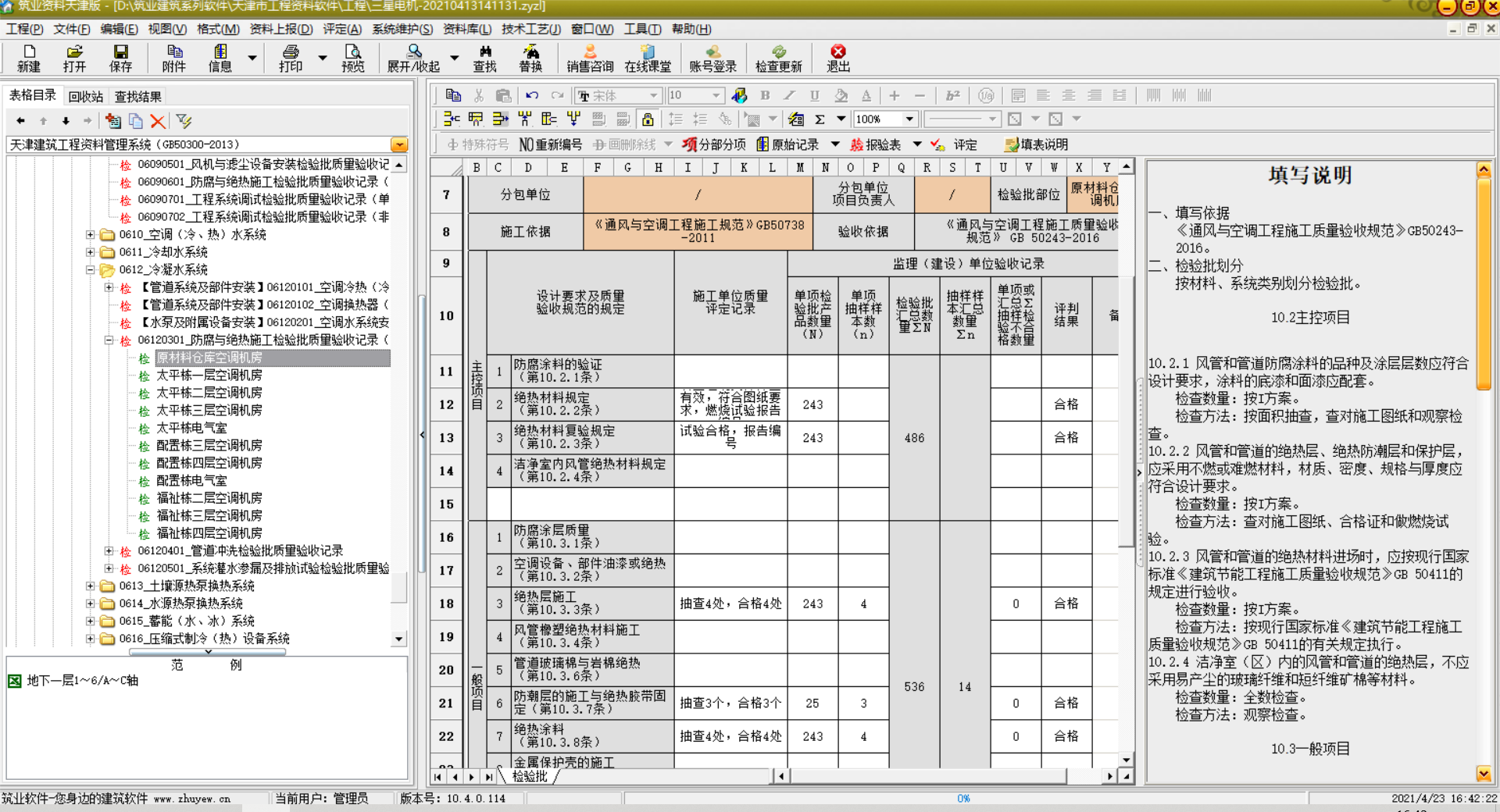The height and width of the screenshot is (812, 1500).
Task: Click the 预览 print preview icon
Action: [353, 58]
